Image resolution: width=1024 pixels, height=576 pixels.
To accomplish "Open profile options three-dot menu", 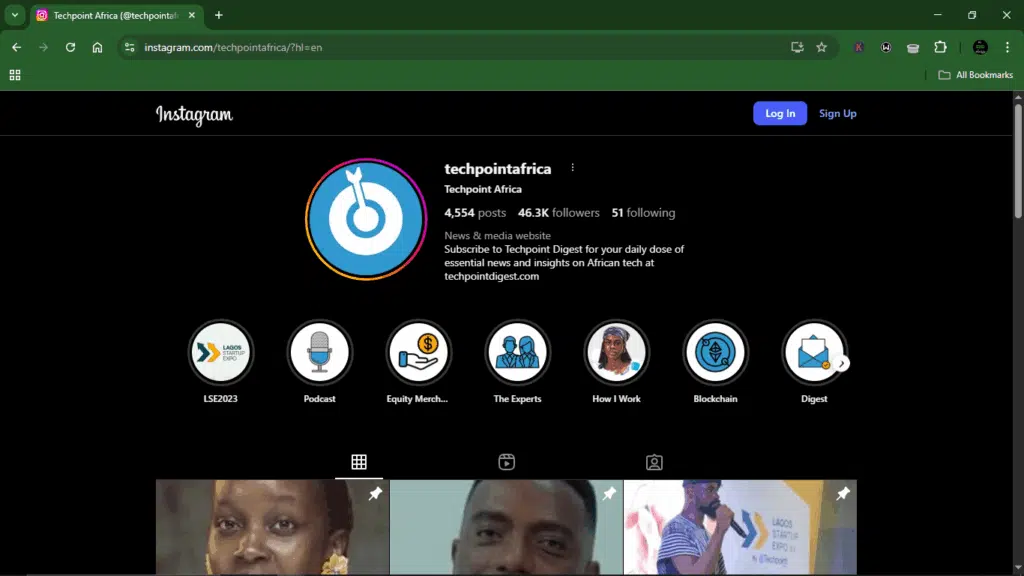I will (572, 168).
